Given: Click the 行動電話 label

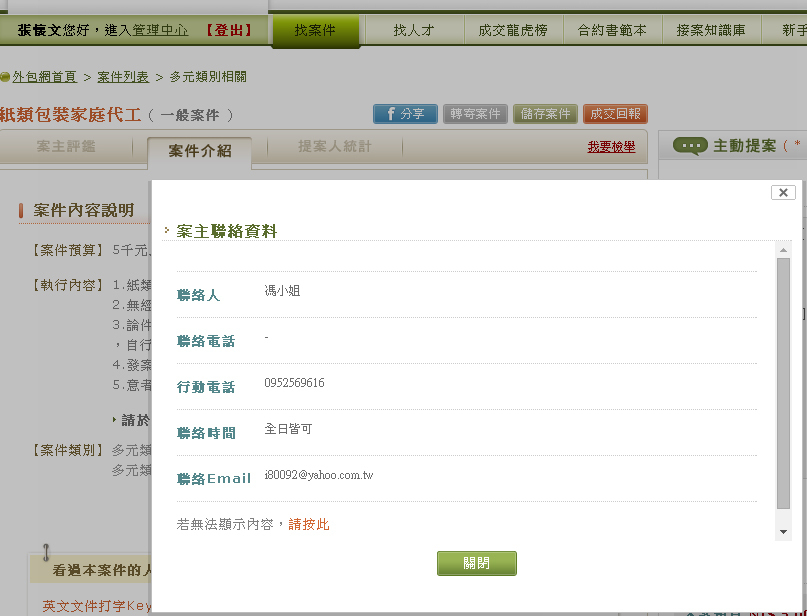Looking at the screenshot, I should 206,387.
